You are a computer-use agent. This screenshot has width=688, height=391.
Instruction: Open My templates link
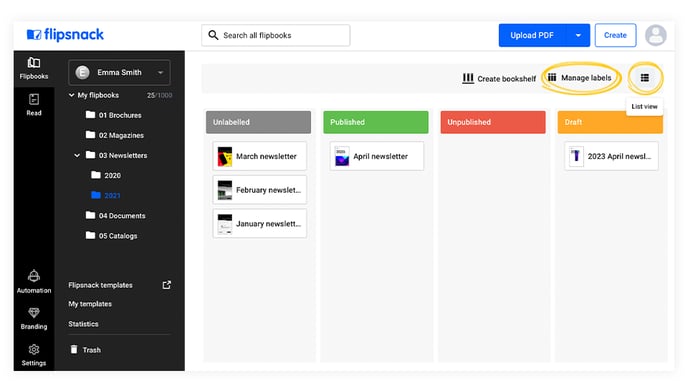pos(90,304)
